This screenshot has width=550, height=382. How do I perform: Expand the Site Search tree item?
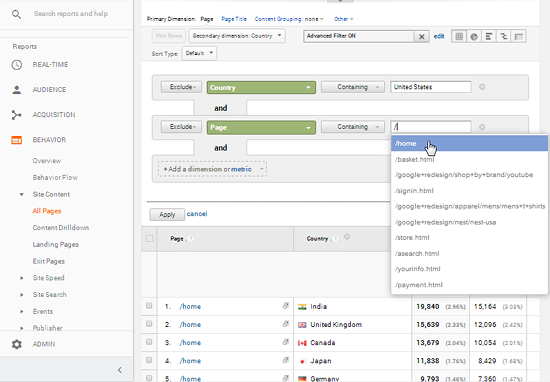[x=21, y=295]
